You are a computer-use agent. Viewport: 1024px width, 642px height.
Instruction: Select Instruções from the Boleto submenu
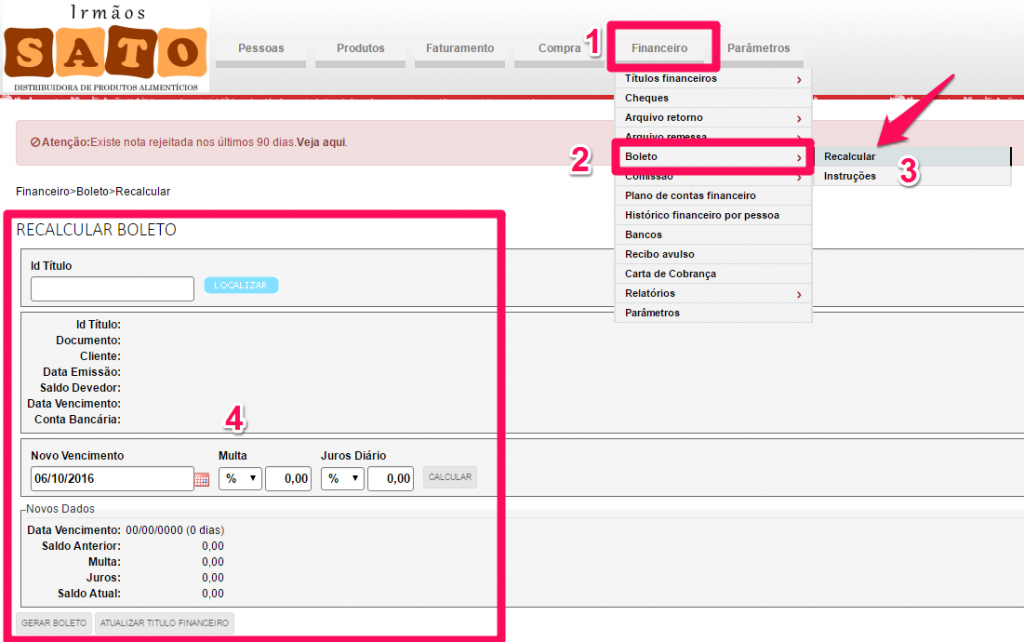point(850,176)
